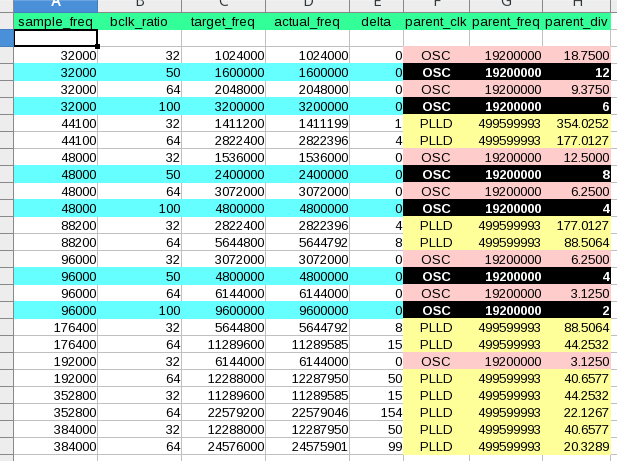Select sample_freq 88200 in the bclk_ratio 32 row

(x=55, y=225)
